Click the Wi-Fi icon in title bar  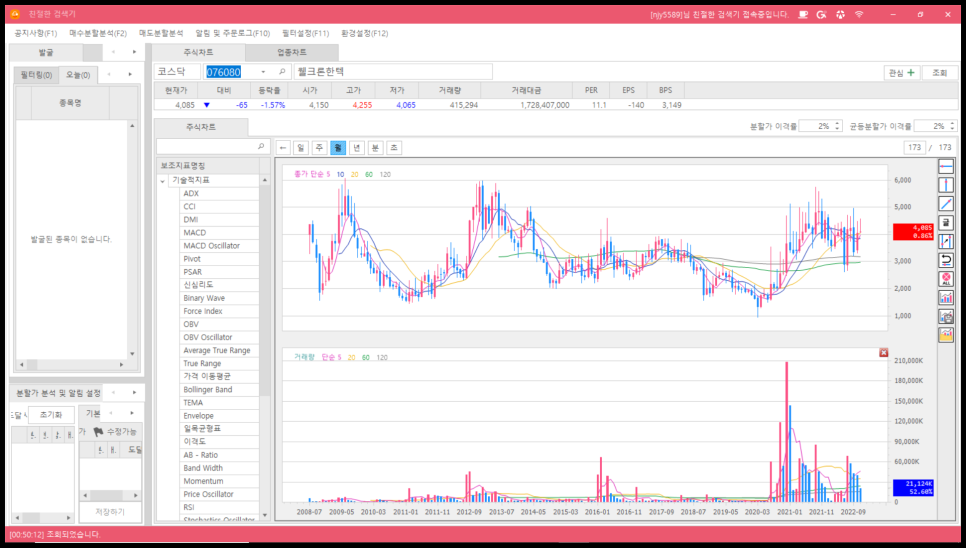coord(859,14)
